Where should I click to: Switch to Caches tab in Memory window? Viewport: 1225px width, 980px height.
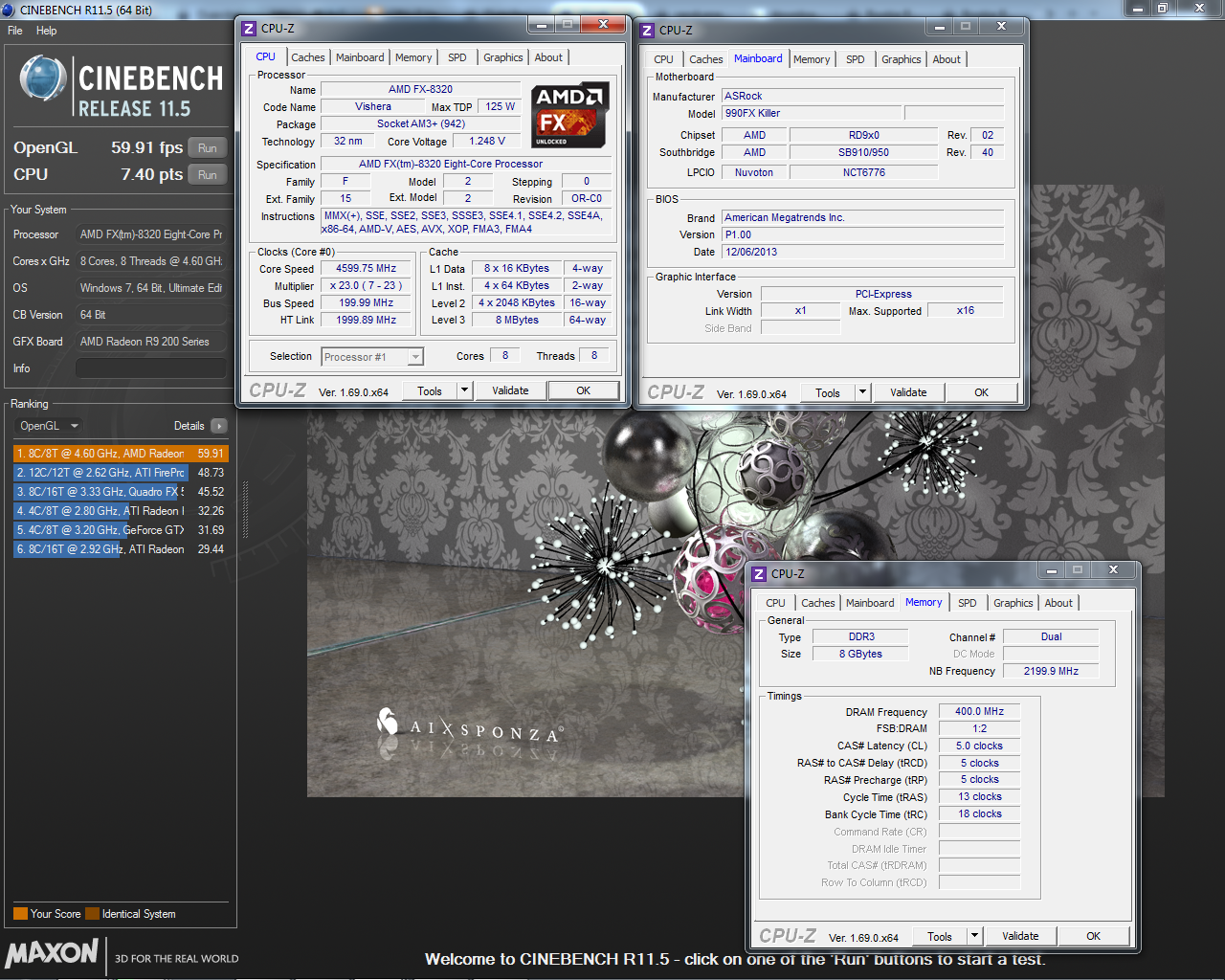pyautogui.click(x=818, y=603)
